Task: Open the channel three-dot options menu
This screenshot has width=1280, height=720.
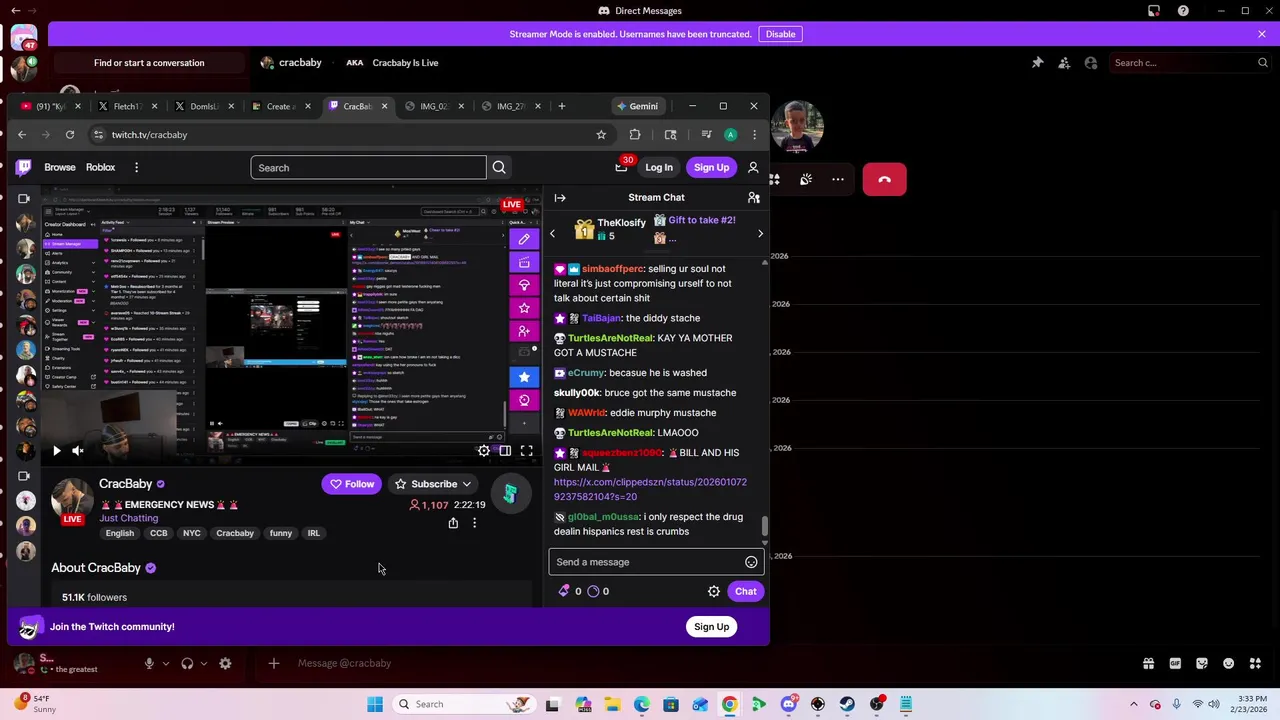Action: (474, 523)
